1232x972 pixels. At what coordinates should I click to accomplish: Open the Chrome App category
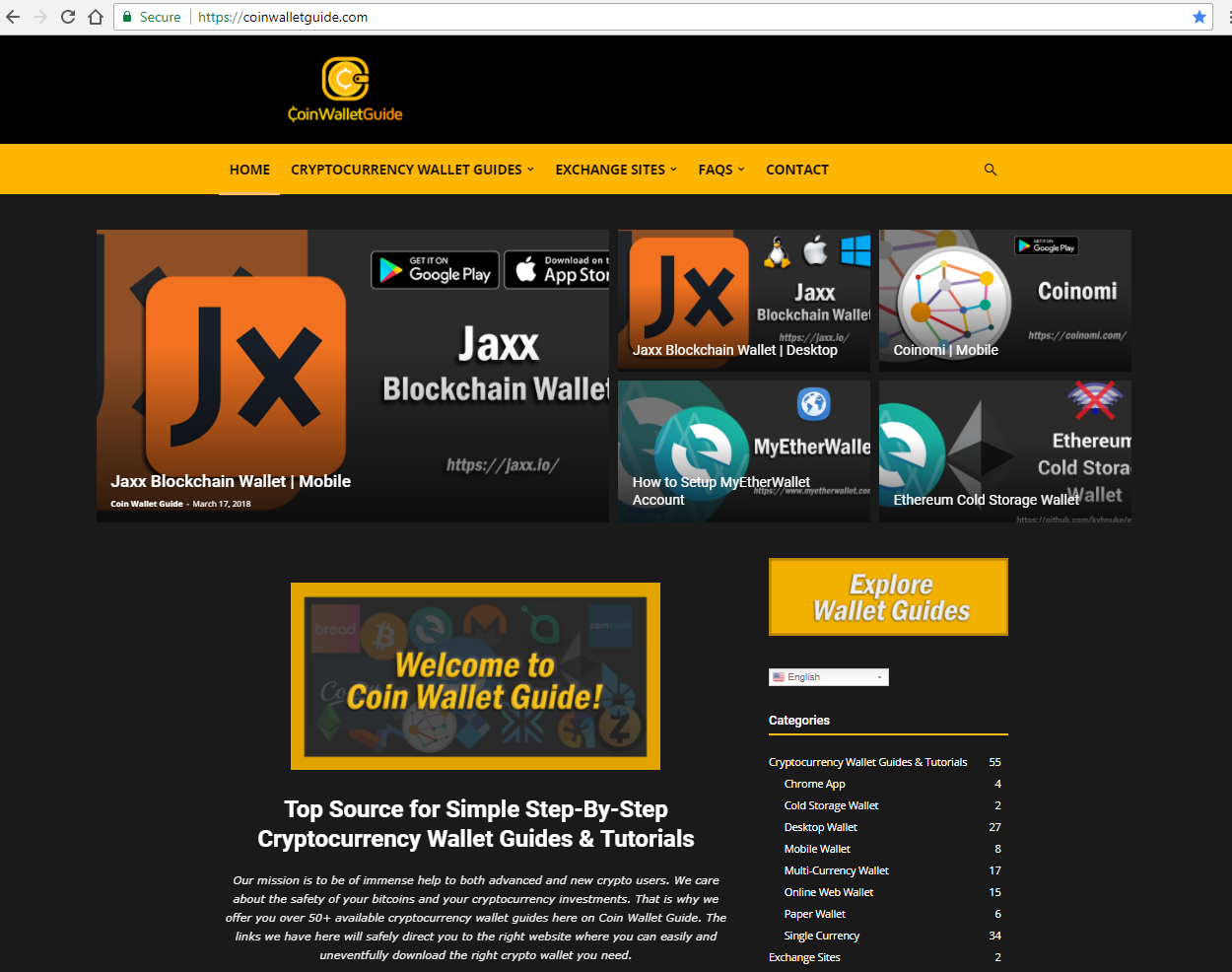[x=815, y=784]
